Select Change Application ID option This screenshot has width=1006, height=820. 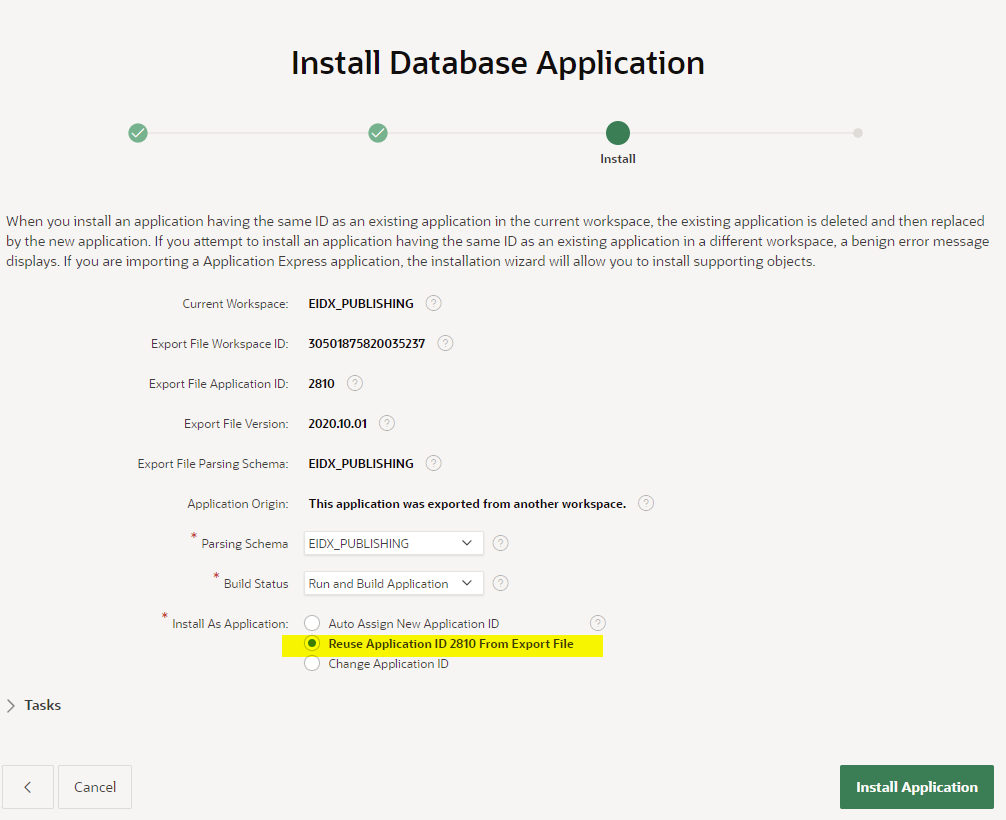(x=313, y=664)
